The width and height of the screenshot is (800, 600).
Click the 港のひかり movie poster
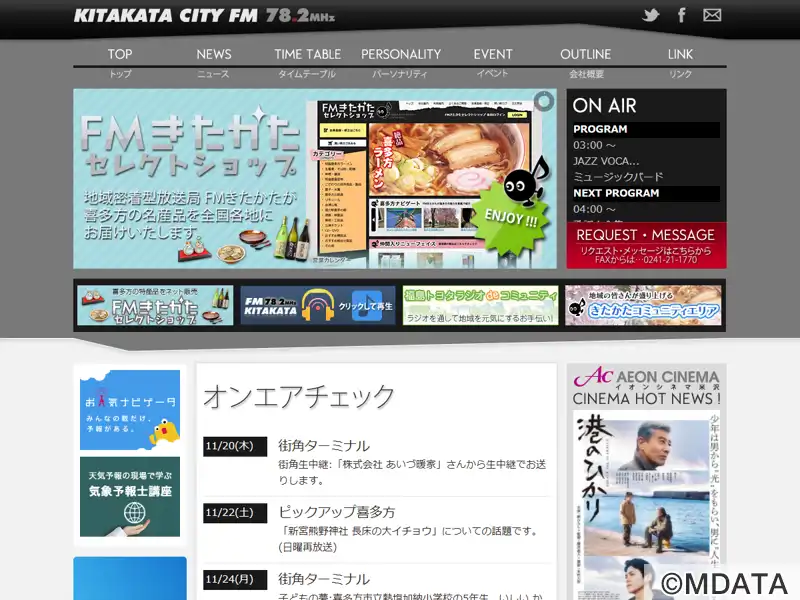pyautogui.click(x=646, y=505)
